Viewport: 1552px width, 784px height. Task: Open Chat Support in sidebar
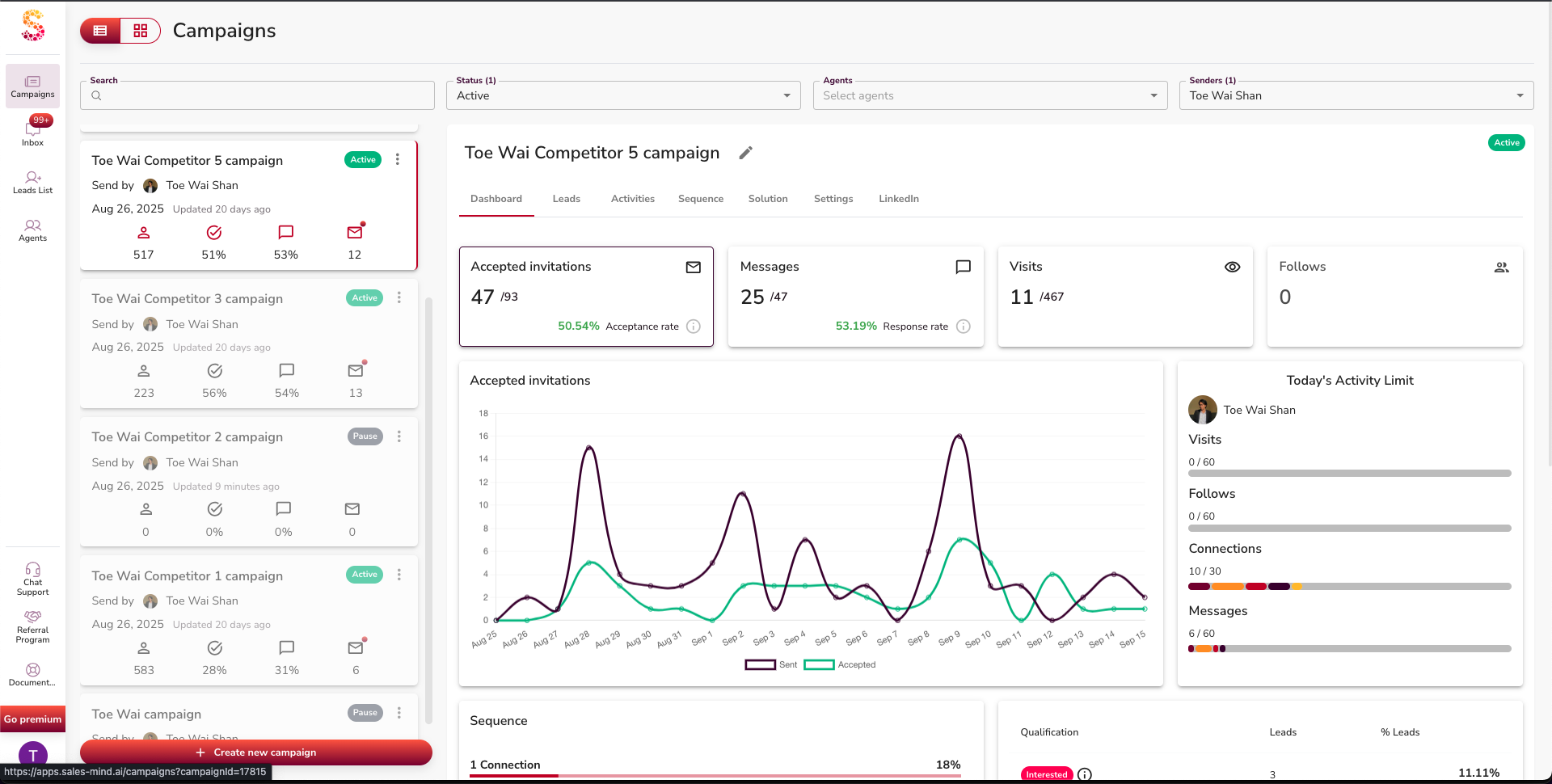tap(32, 578)
